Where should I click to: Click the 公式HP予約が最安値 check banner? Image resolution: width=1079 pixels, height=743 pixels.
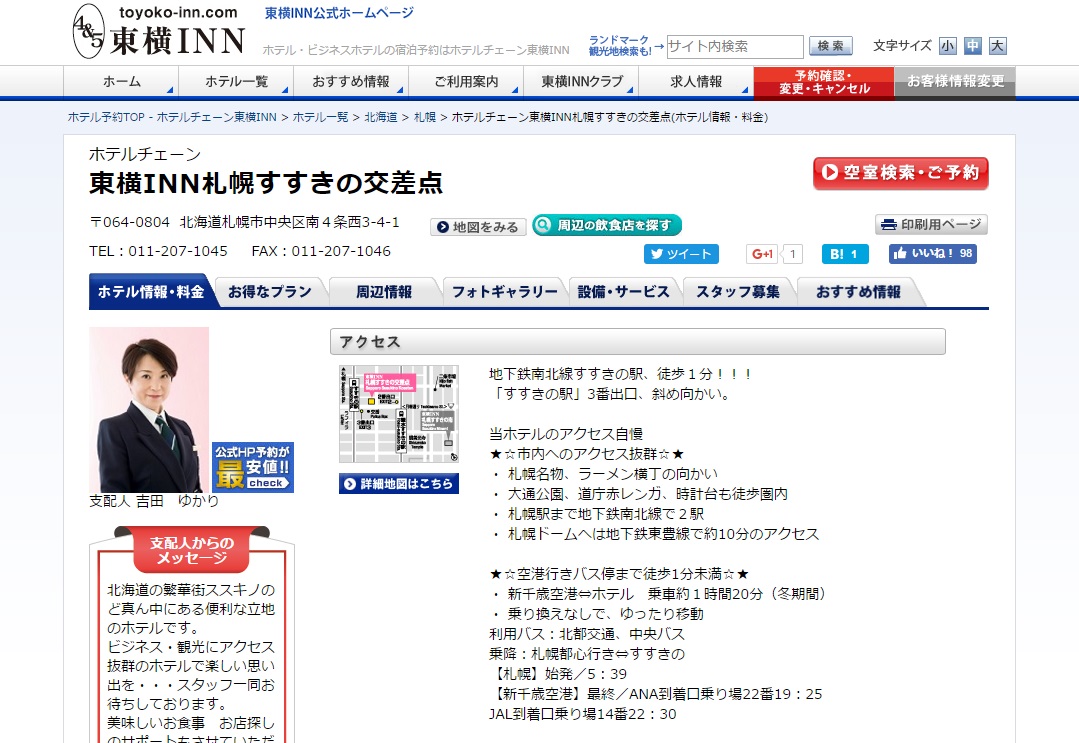(x=253, y=467)
